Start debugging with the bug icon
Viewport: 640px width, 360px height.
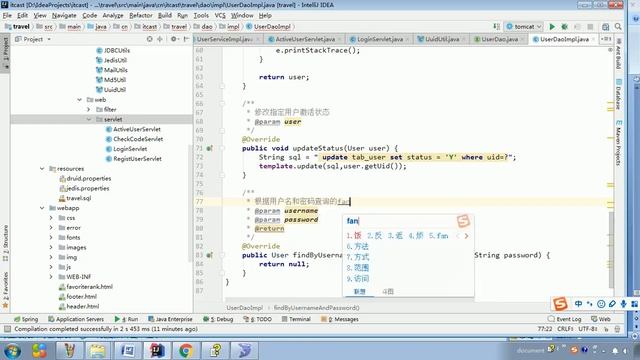pos(564,27)
